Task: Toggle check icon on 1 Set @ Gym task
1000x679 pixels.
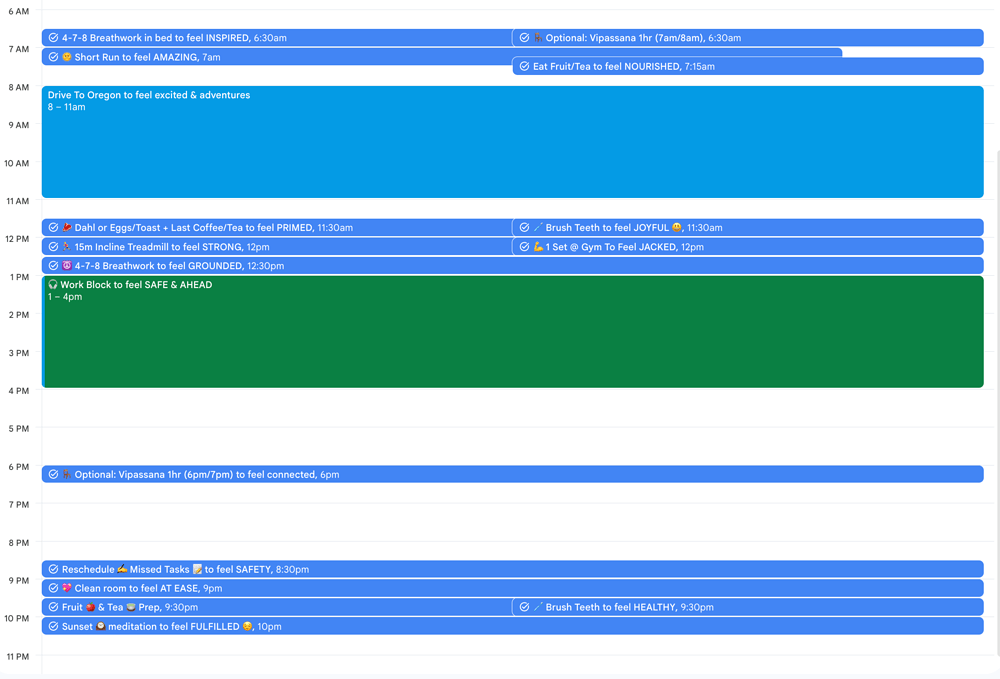Action: (x=524, y=247)
